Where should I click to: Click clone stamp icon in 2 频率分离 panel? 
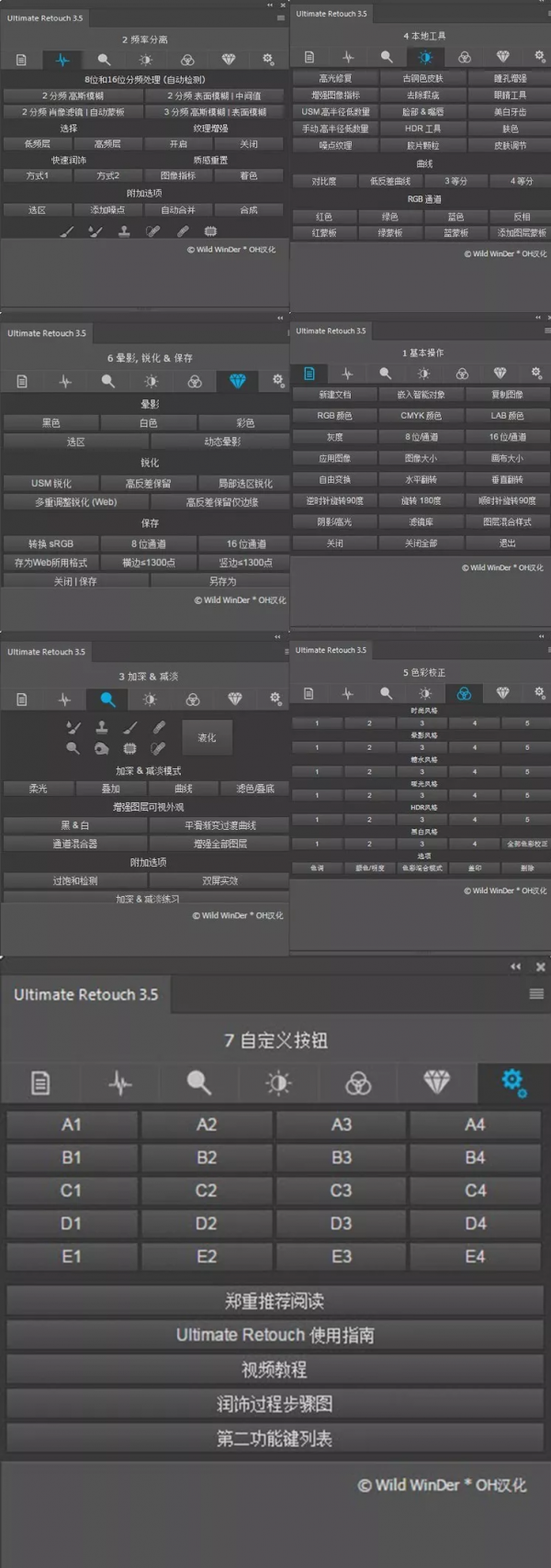124,231
